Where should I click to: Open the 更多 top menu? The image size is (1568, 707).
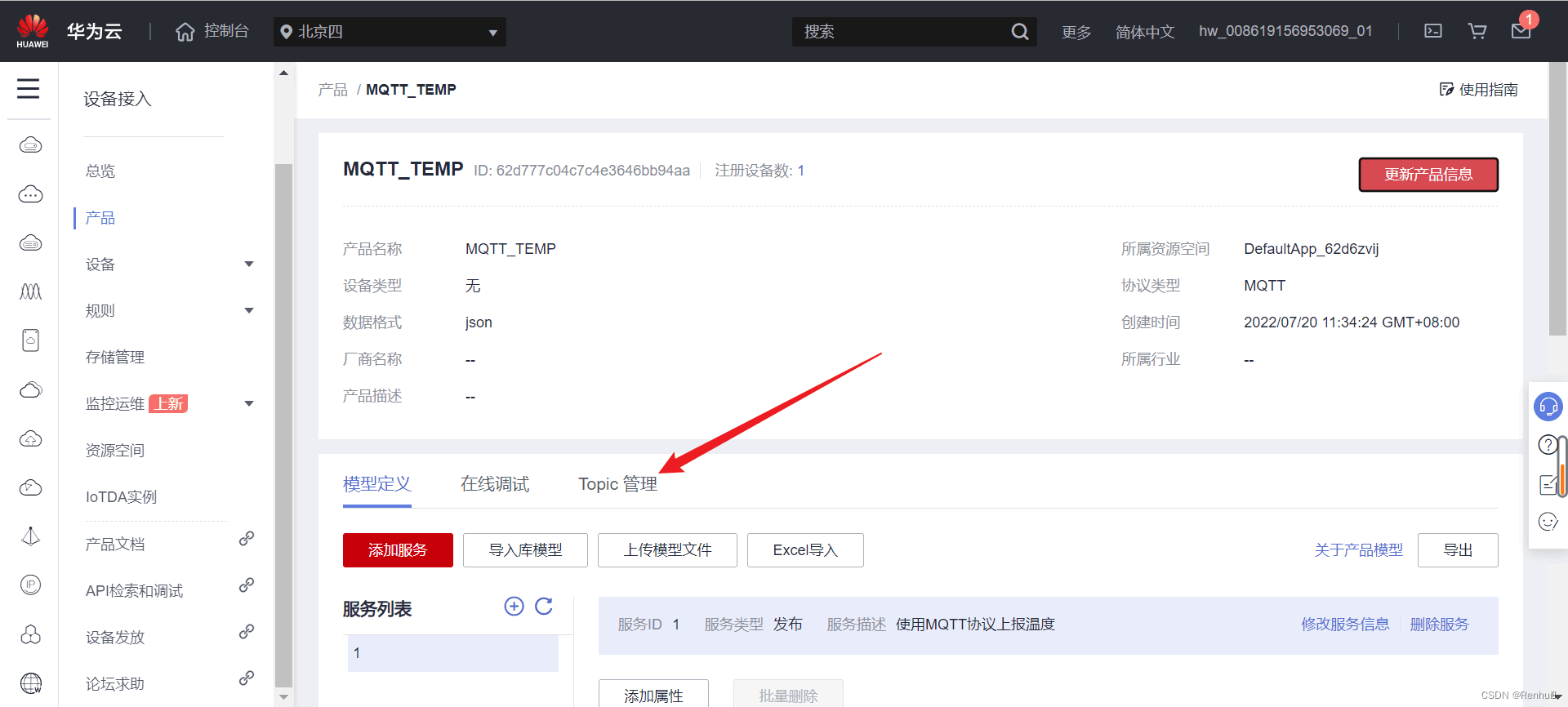tap(1076, 32)
